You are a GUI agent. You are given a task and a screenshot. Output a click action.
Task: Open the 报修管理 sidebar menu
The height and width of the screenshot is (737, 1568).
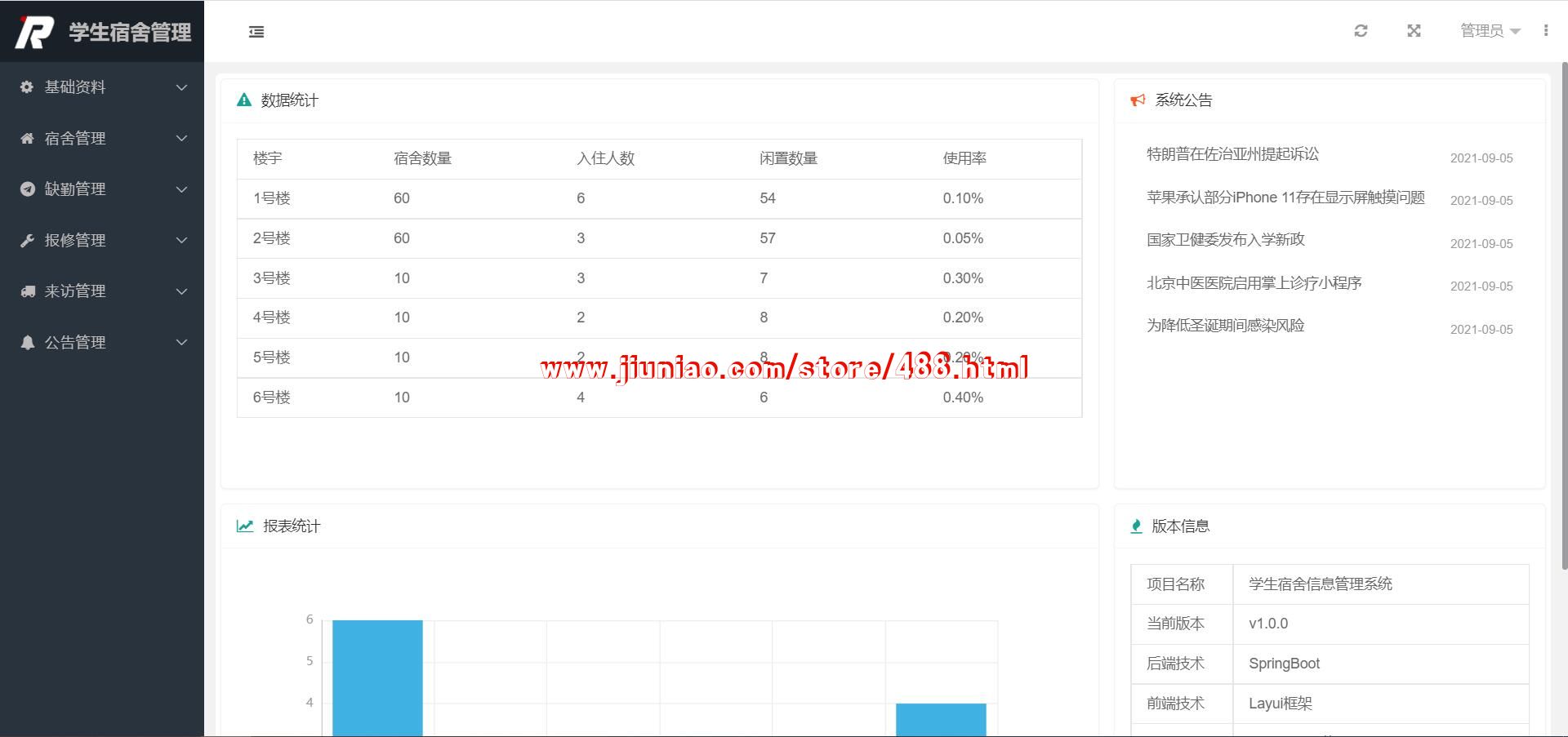point(102,241)
